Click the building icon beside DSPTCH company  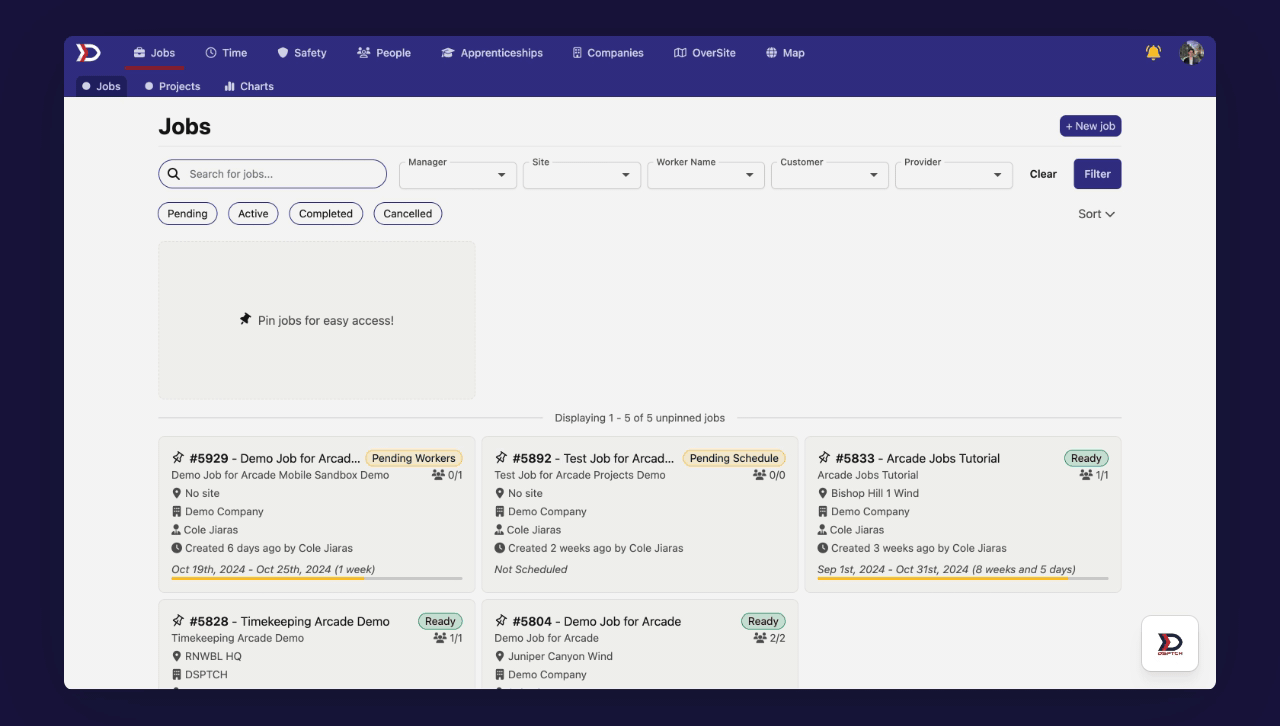point(177,675)
